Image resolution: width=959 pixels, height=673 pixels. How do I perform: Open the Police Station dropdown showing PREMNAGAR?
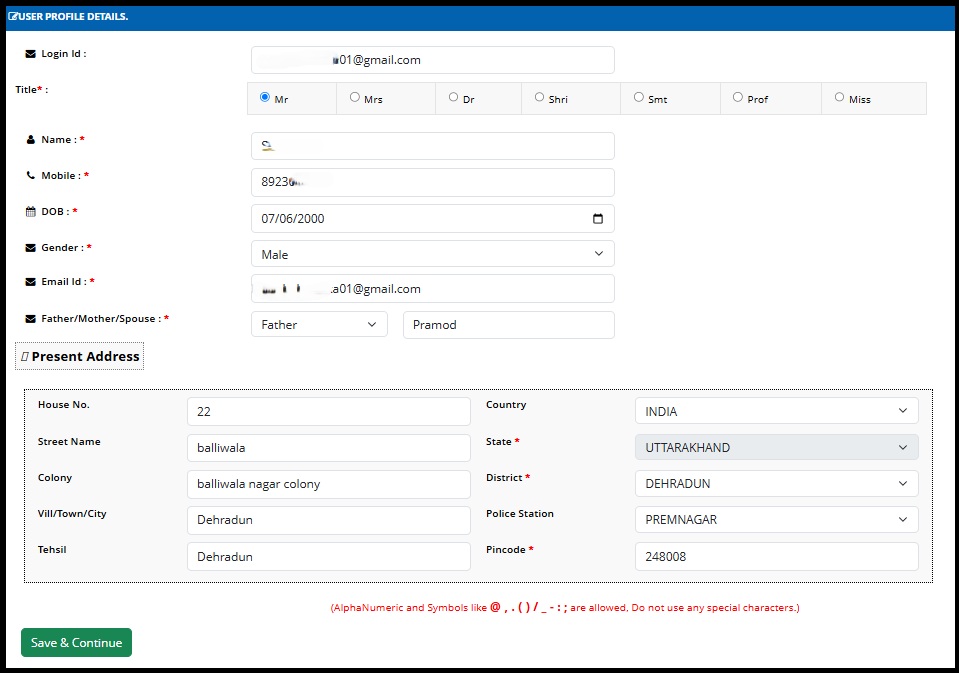pos(777,519)
